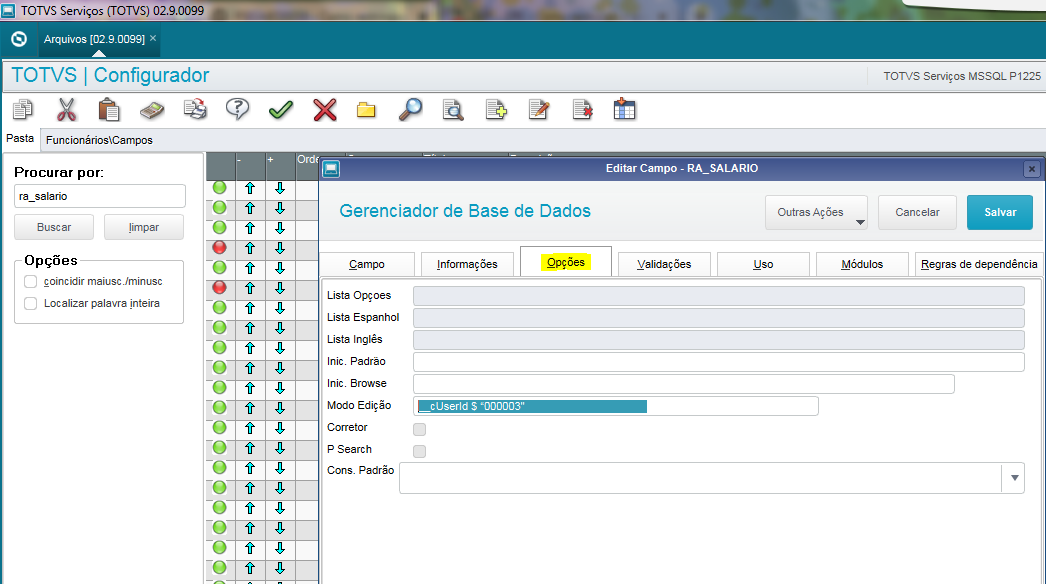Go to the Validações tab
Screen dimensions: 1046x584
664,264
